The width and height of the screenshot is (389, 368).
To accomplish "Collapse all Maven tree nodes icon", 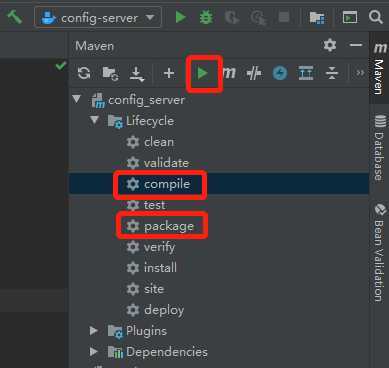I will pos(332,73).
